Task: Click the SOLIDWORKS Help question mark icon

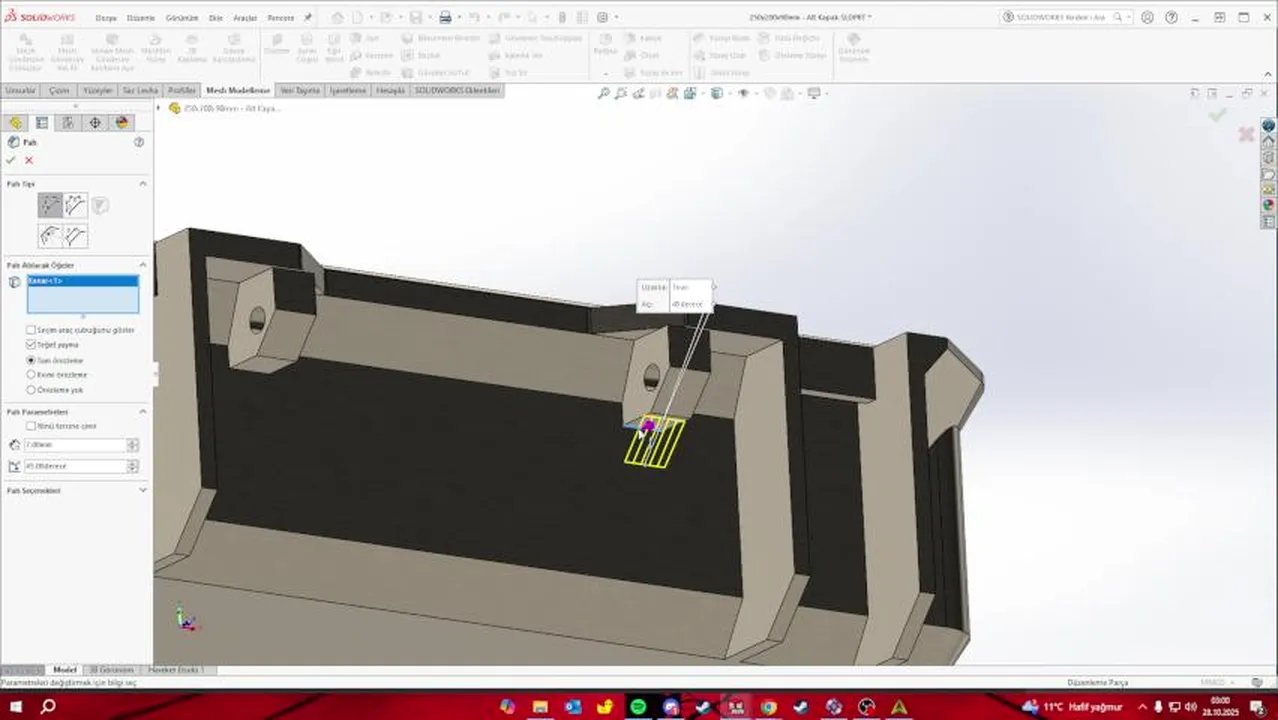Action: coord(1171,17)
